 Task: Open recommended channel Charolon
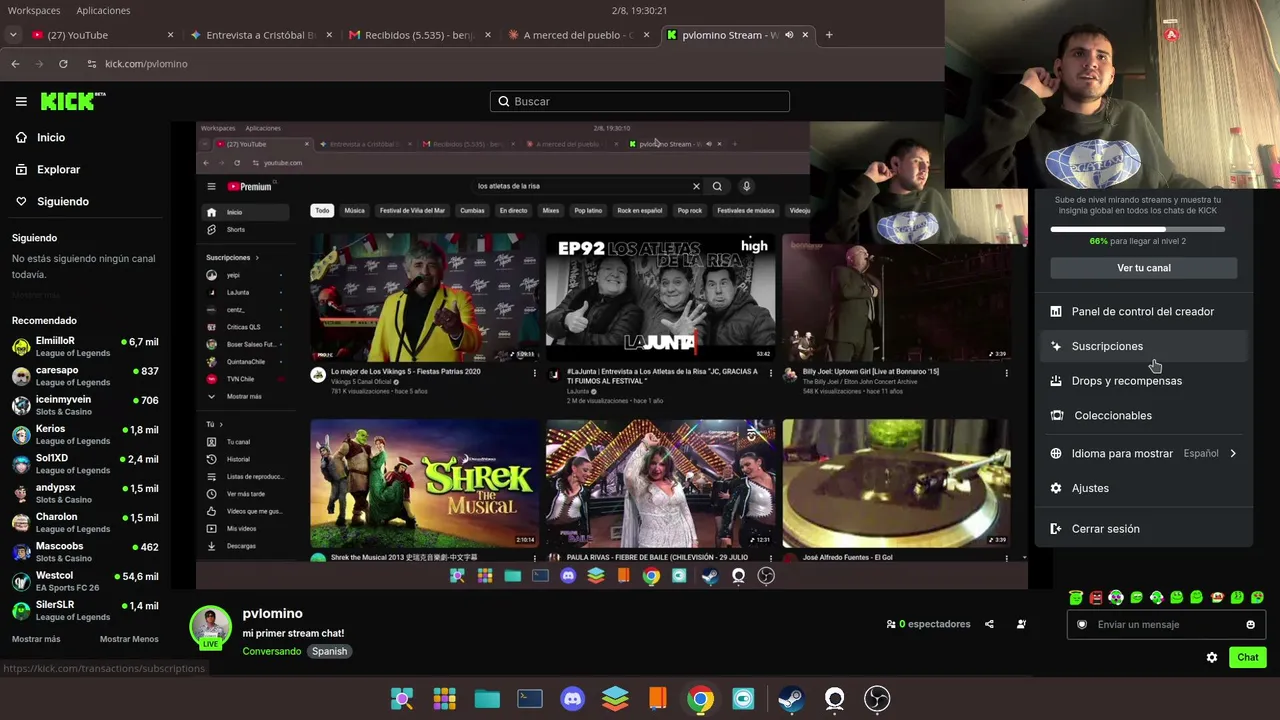coord(85,522)
